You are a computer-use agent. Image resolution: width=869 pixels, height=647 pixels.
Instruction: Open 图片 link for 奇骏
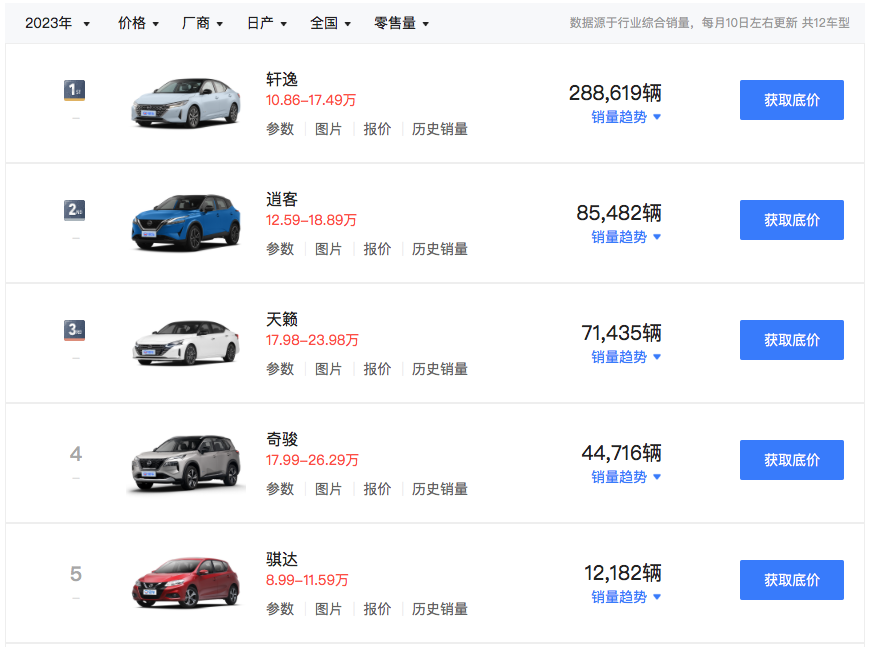point(328,489)
